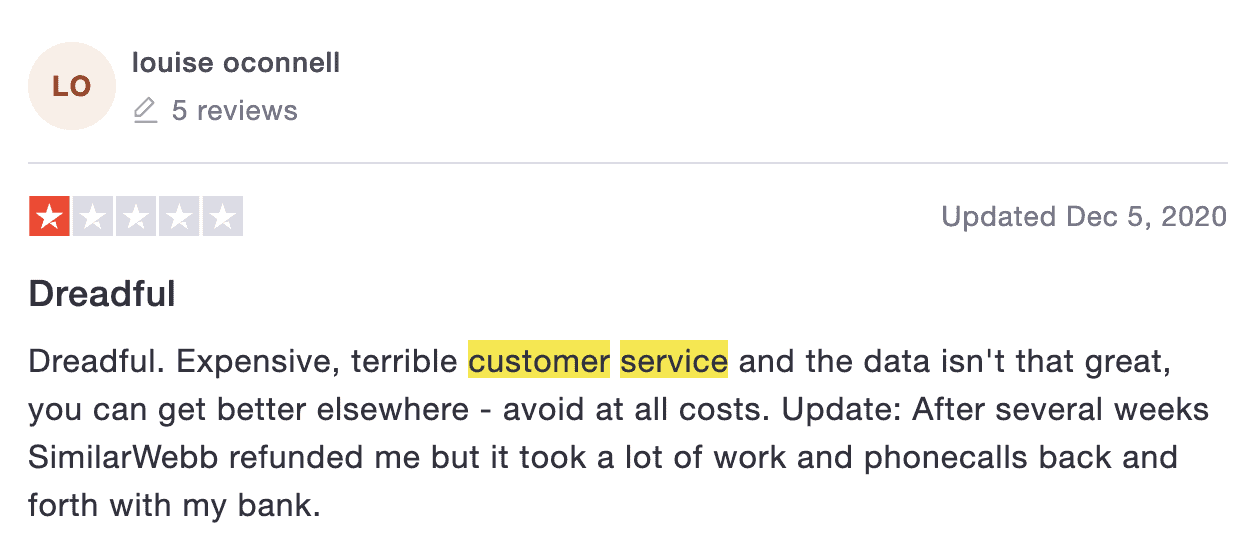Open louise oconnell's profile name
The height and width of the screenshot is (554, 1252).
point(236,63)
